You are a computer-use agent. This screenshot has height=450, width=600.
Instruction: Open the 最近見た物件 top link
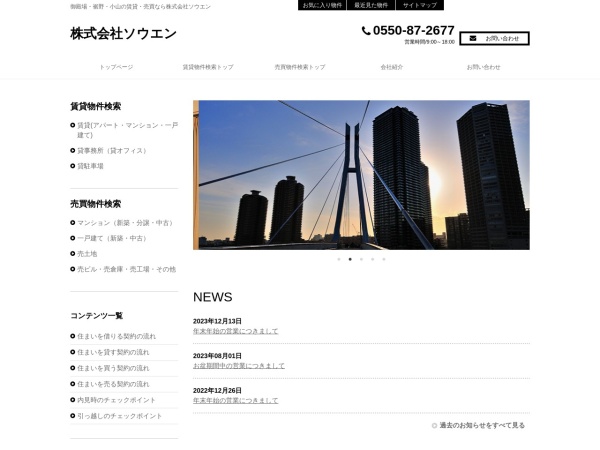coord(371,5)
